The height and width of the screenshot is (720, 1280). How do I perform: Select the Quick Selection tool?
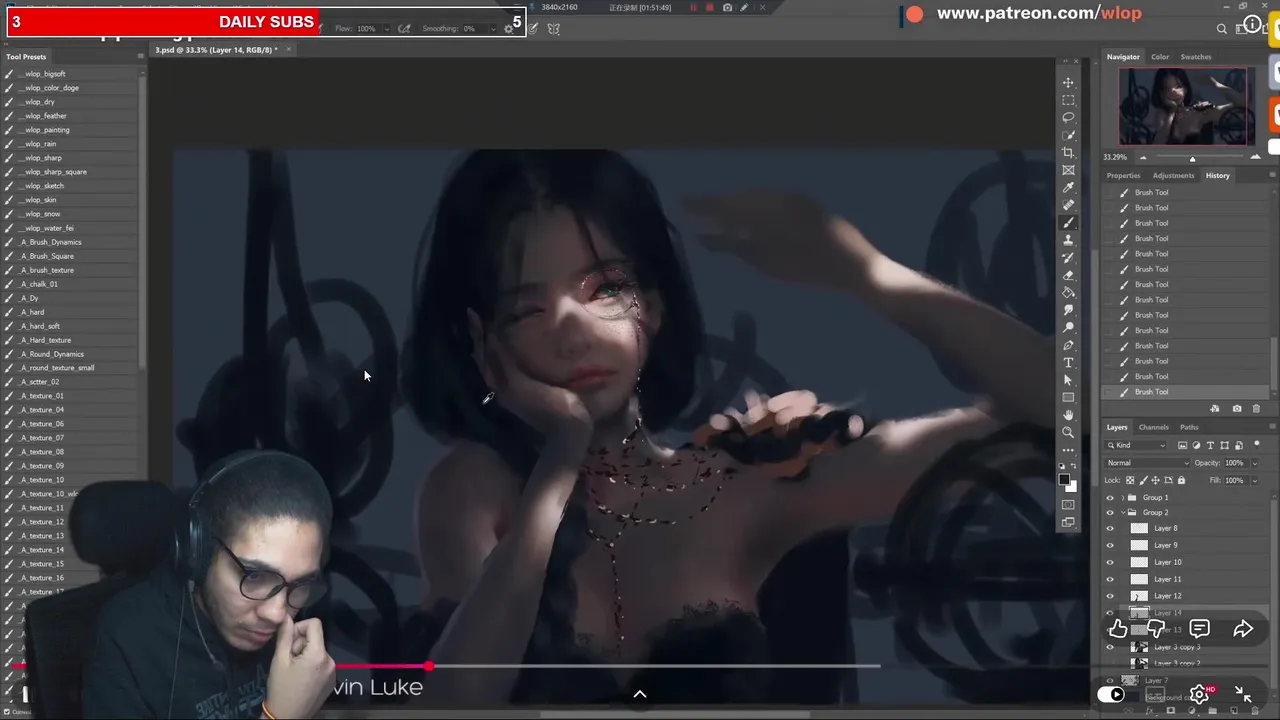point(1068,135)
